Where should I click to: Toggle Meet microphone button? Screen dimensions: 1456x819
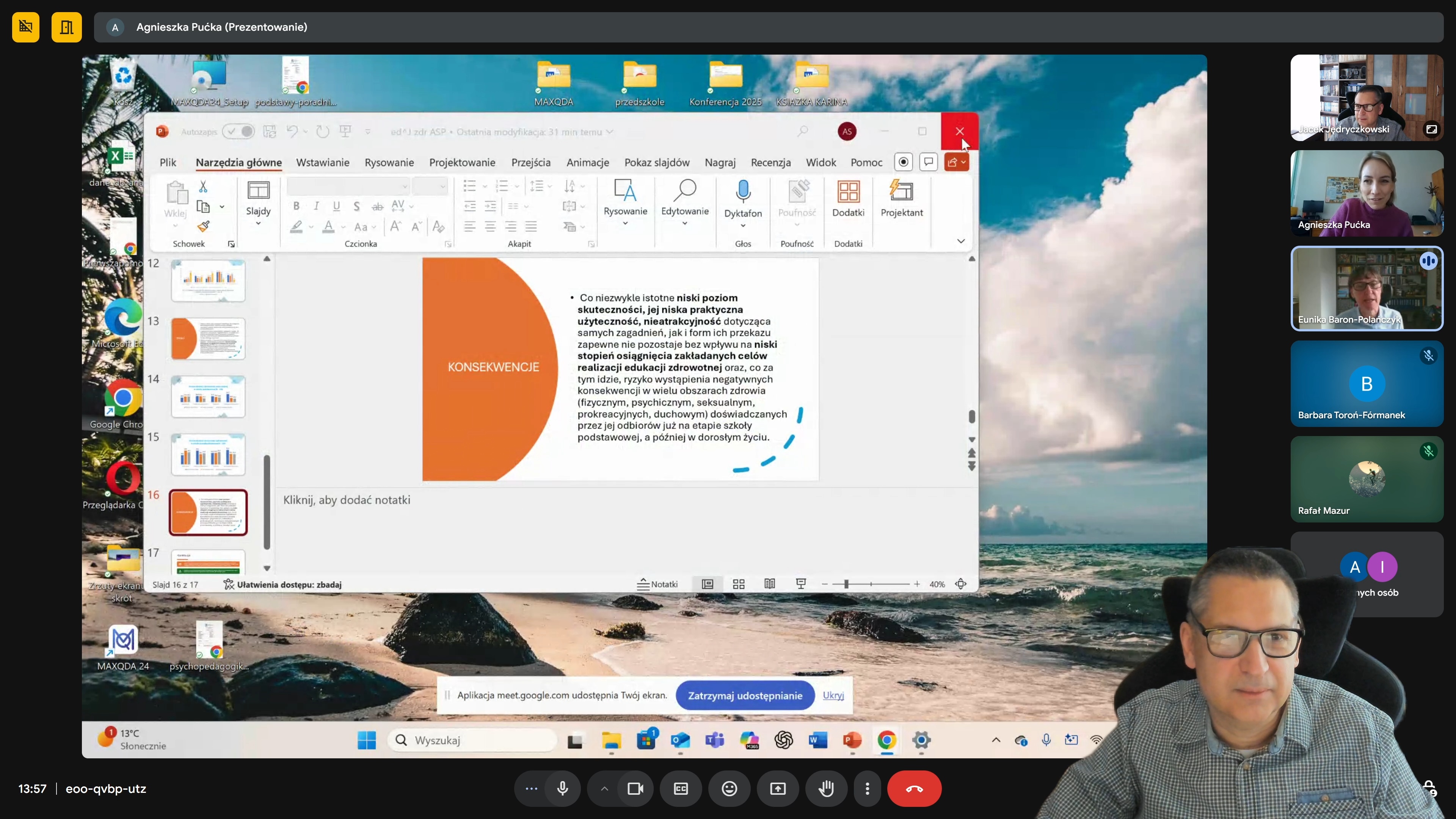click(562, 789)
